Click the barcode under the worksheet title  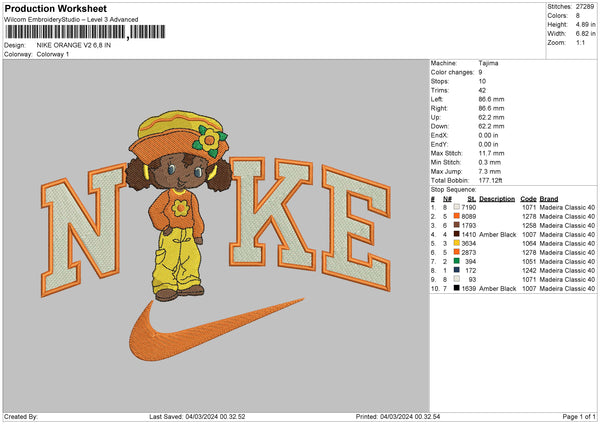tap(85, 32)
